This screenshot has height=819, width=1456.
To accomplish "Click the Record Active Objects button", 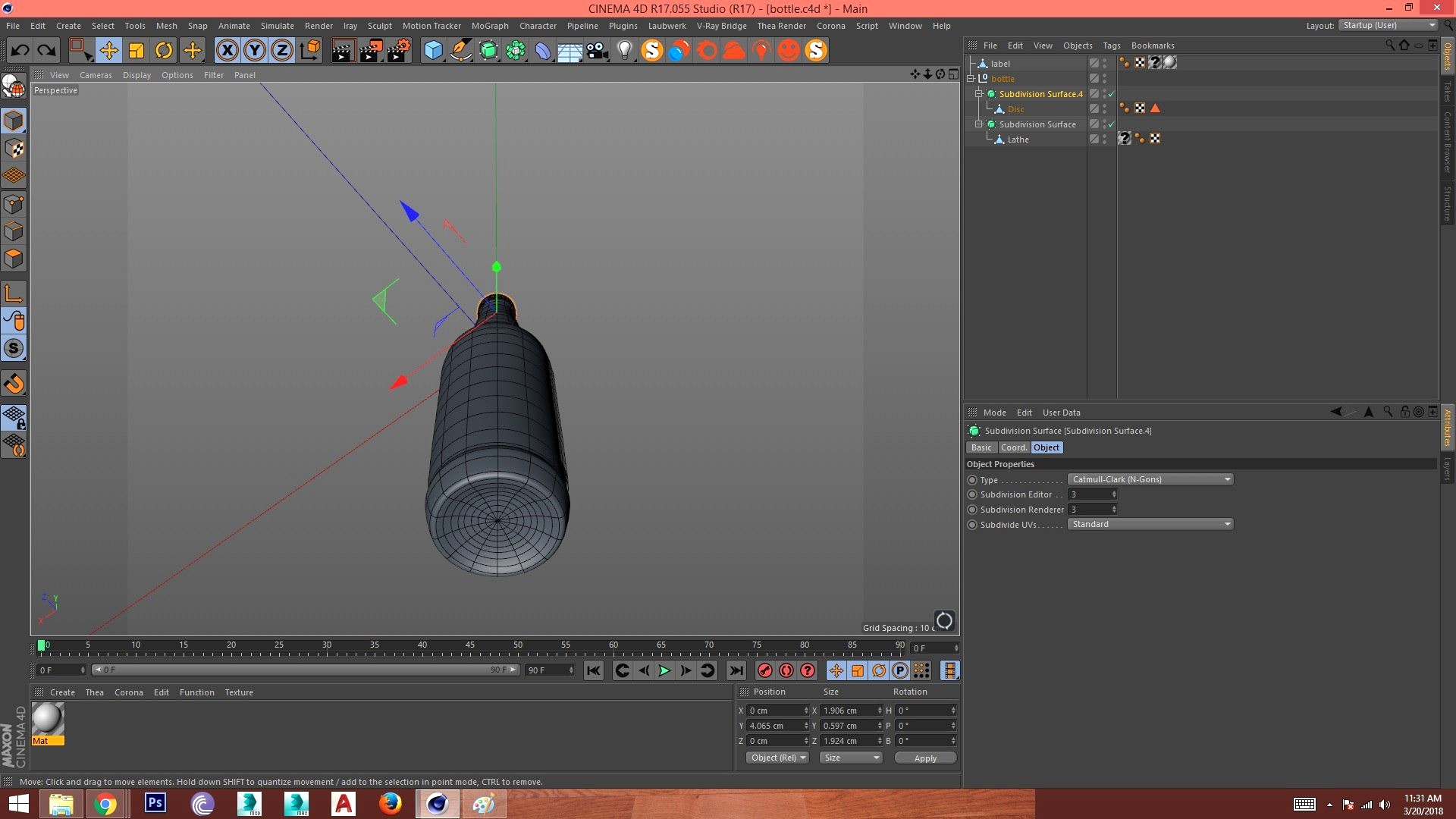I will click(764, 670).
